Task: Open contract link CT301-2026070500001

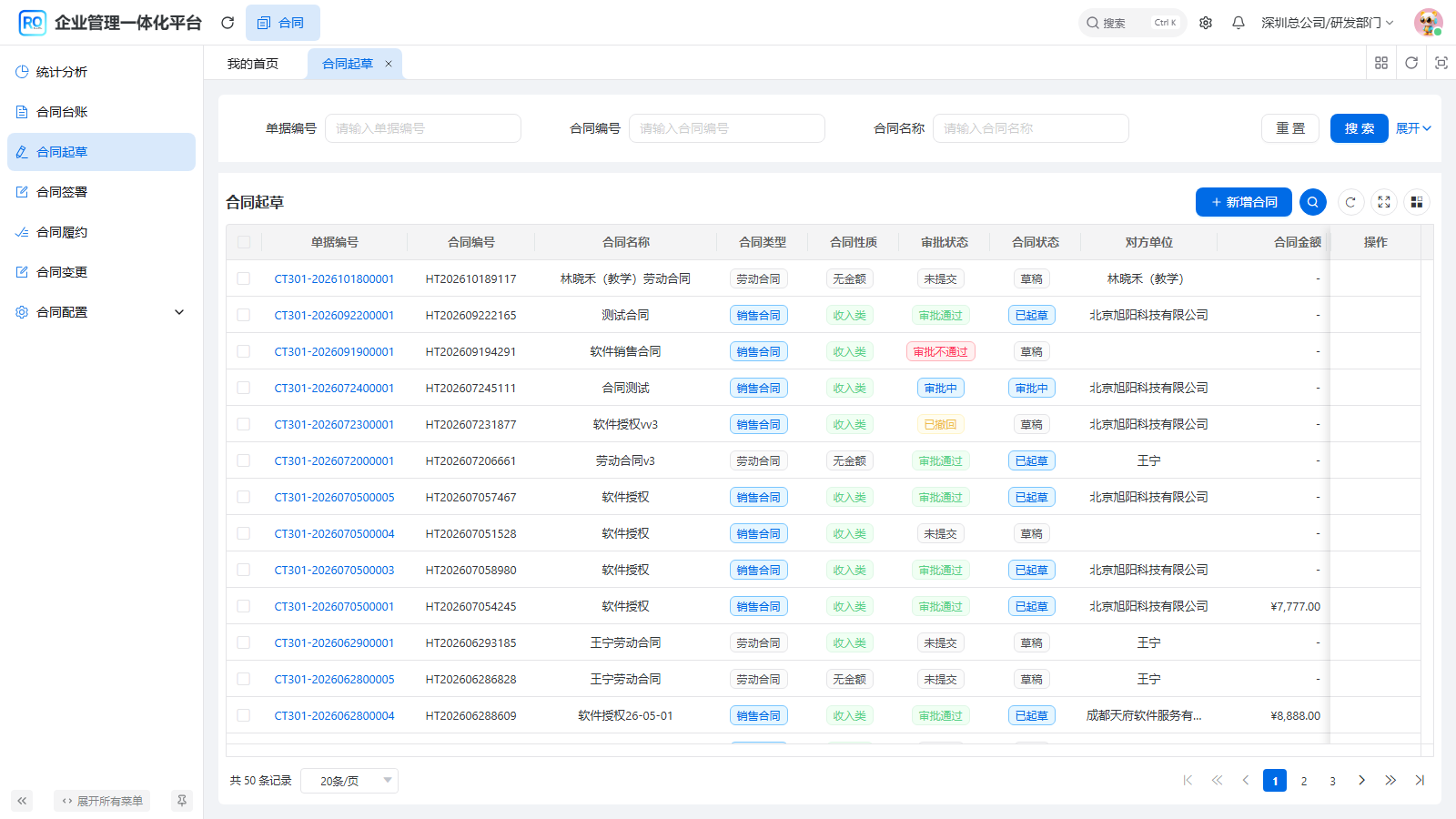Action: (x=335, y=606)
